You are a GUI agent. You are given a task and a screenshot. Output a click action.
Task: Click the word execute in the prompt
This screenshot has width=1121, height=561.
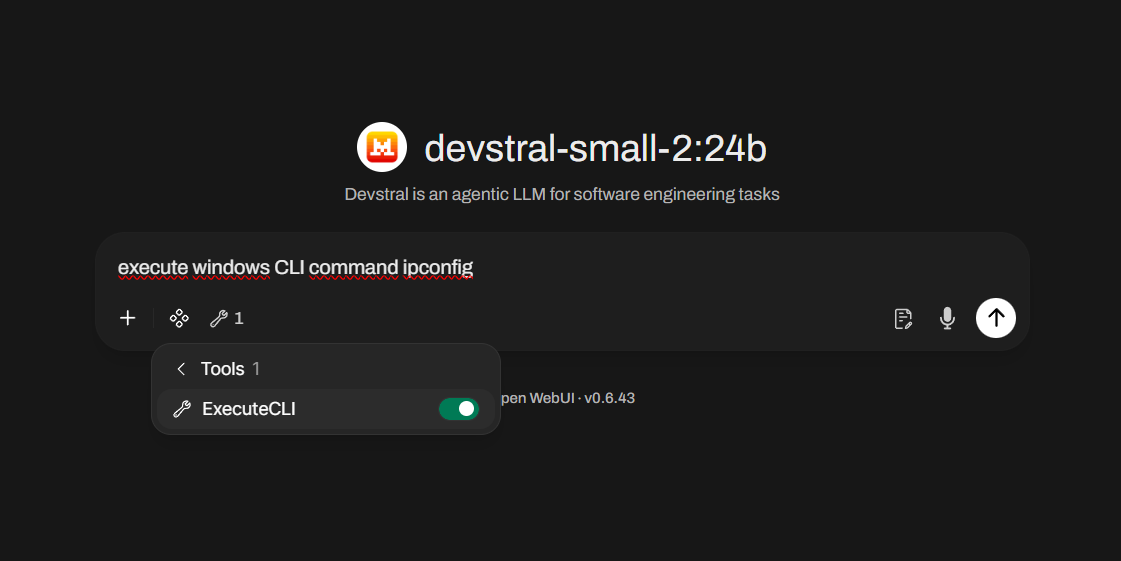(152, 267)
